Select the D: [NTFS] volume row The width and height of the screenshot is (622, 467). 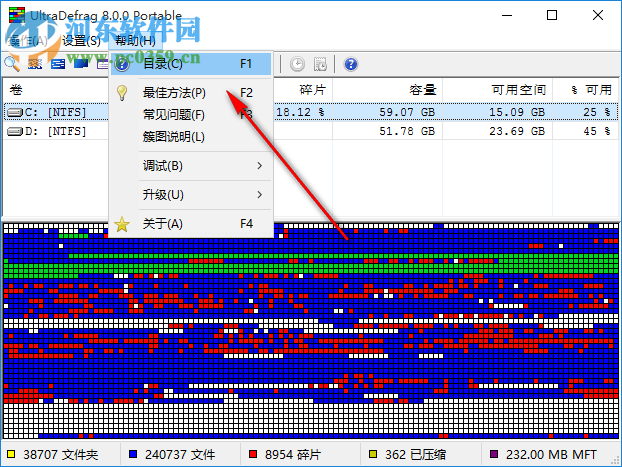[x=311, y=131]
